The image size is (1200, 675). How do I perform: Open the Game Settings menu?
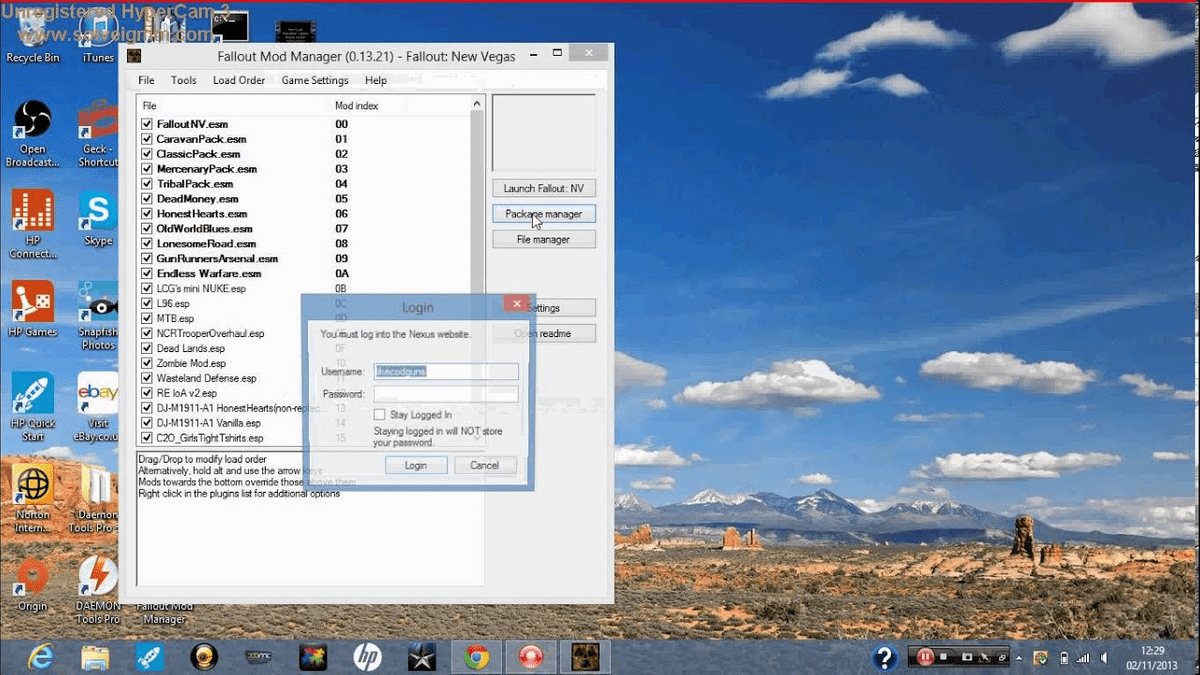pos(315,80)
